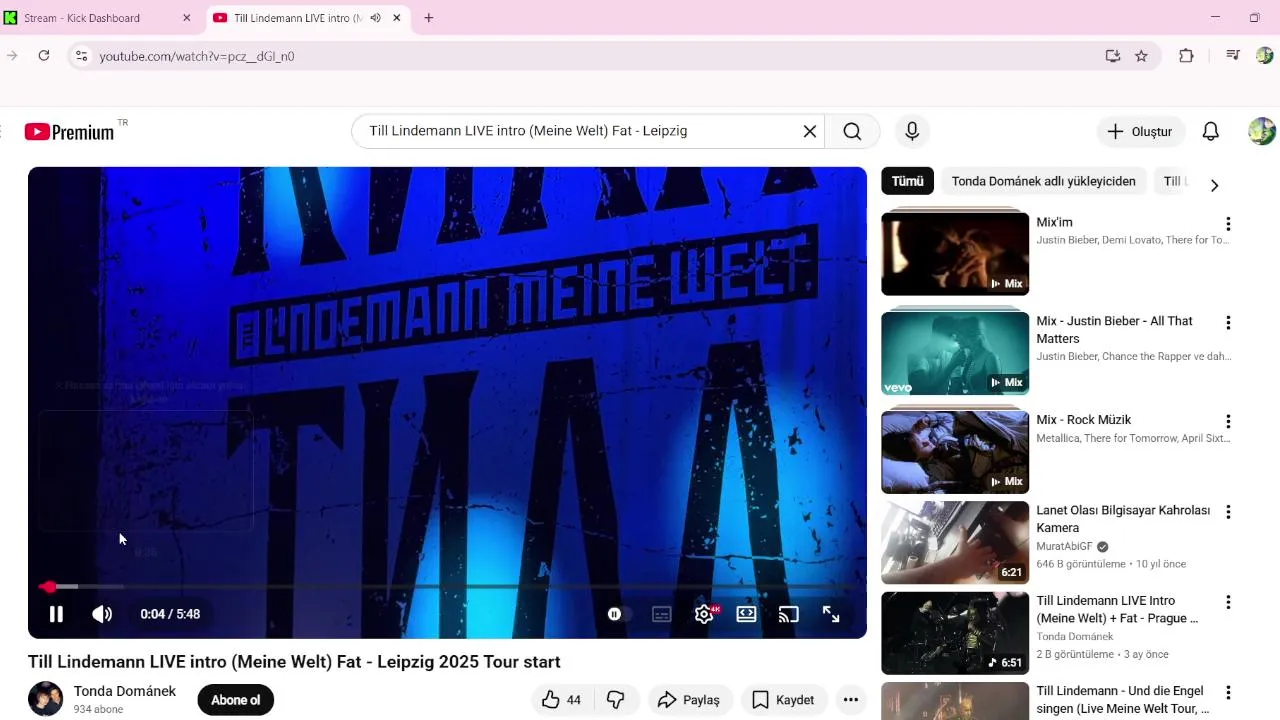The image size is (1280, 720).
Task: Seek on the video progress bar
Action: click(447, 587)
